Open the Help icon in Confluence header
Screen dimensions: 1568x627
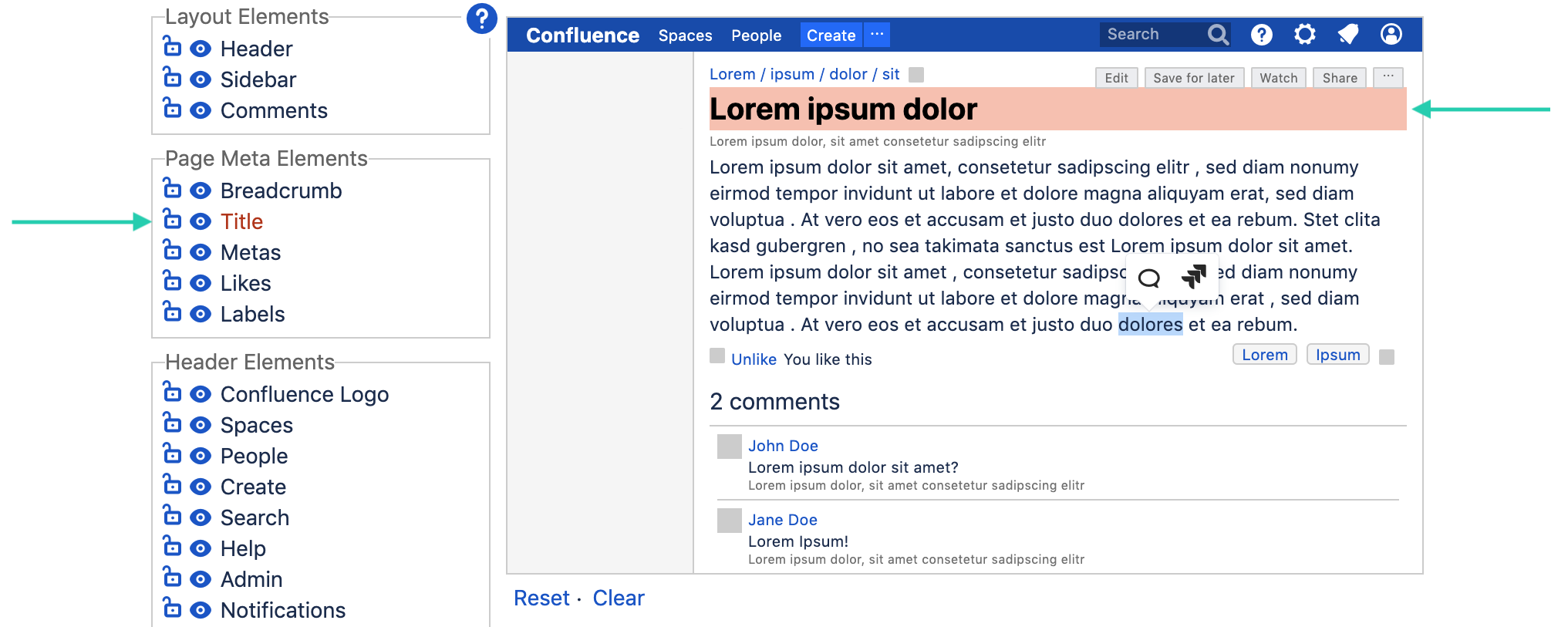pyautogui.click(x=1261, y=35)
